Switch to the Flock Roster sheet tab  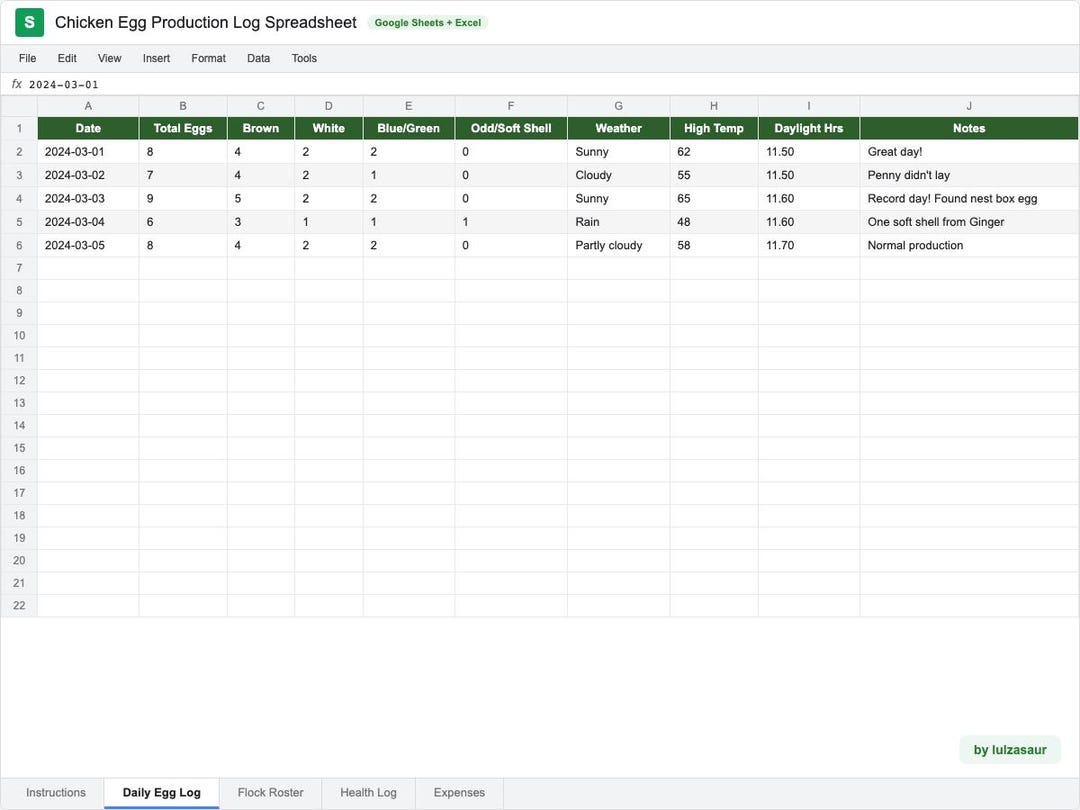pyautogui.click(x=271, y=793)
